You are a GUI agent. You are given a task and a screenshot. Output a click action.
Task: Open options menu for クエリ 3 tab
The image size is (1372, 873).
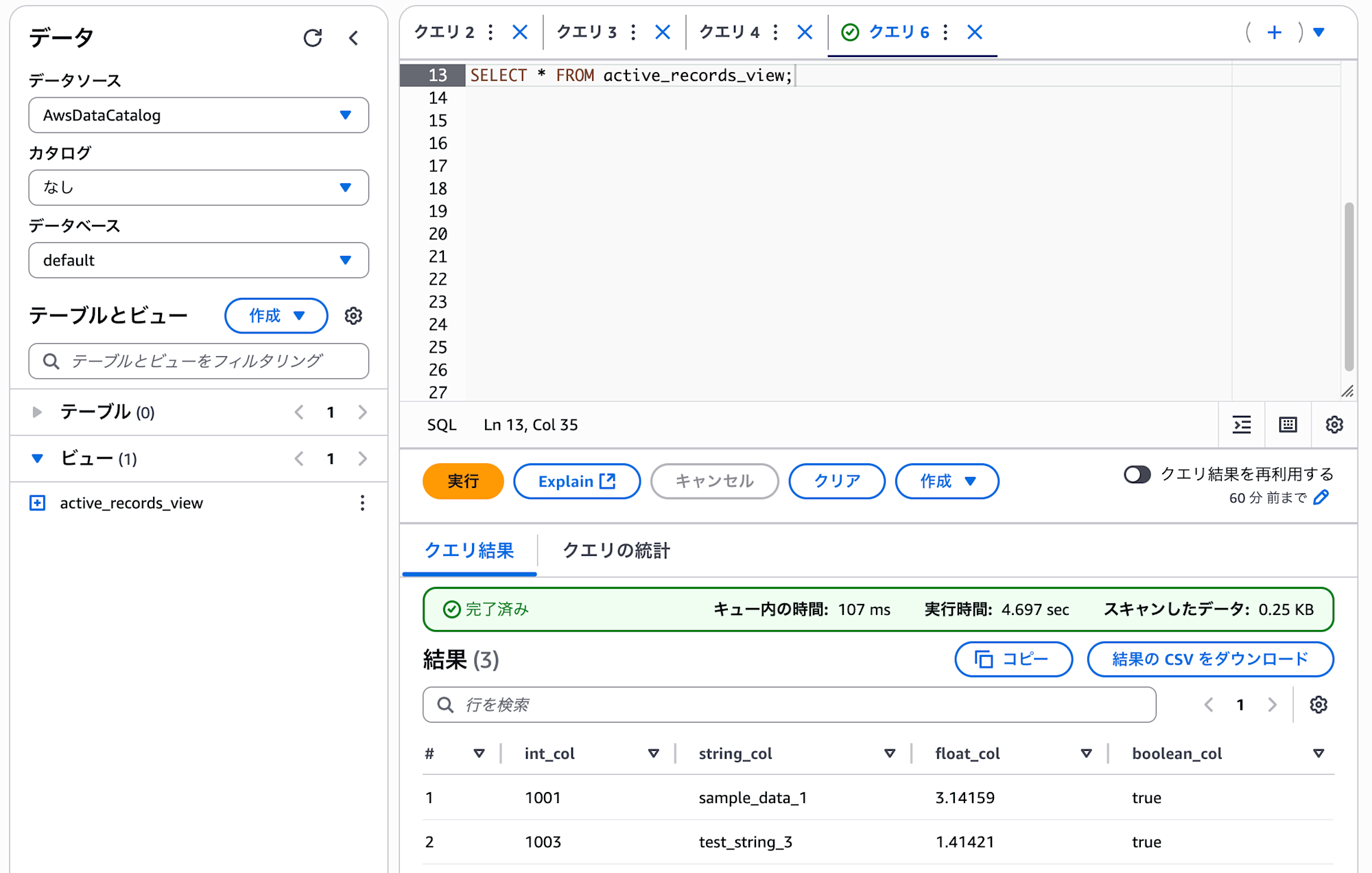[x=633, y=32]
